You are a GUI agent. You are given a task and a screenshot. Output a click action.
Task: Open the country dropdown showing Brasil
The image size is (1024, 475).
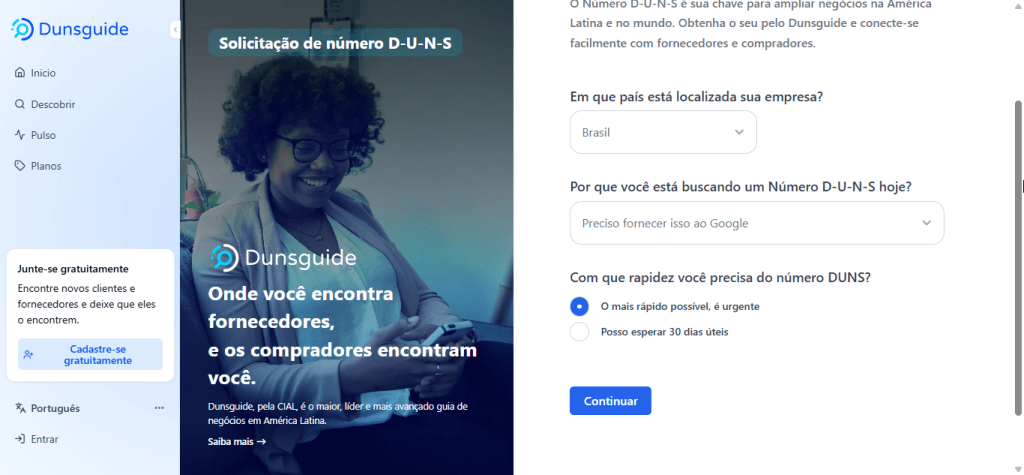tap(663, 132)
